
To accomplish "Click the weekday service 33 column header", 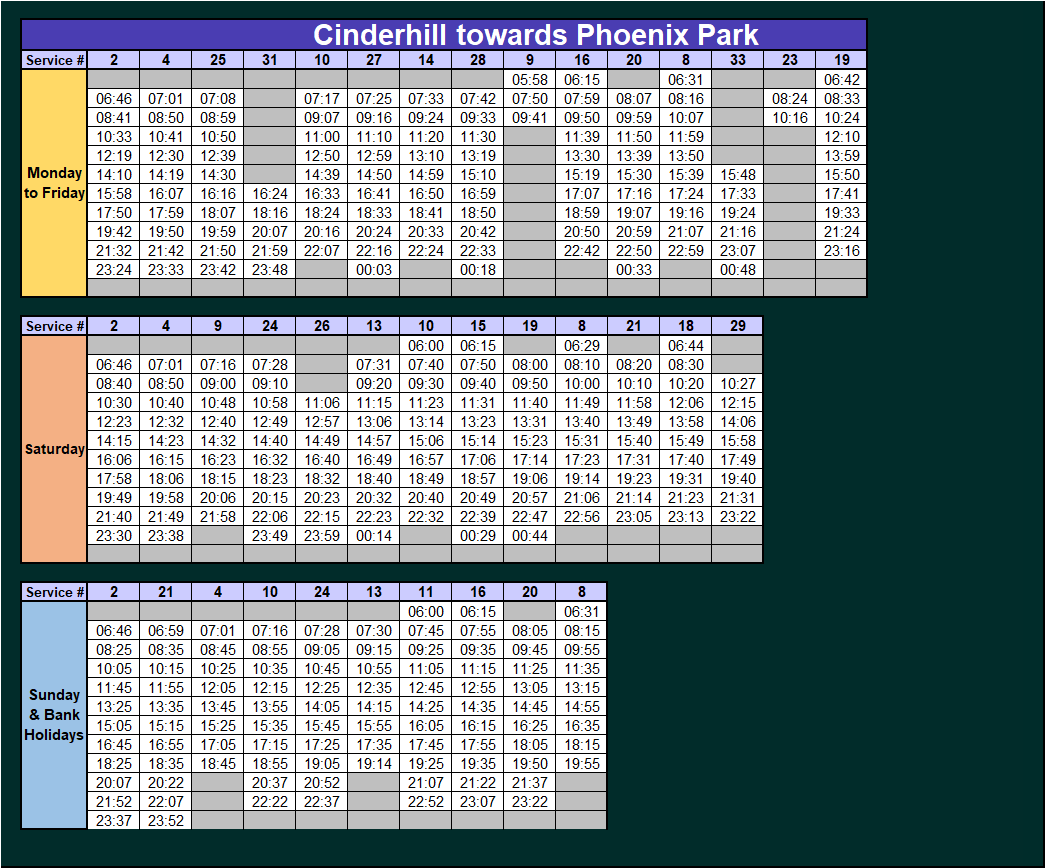I will (738, 60).
